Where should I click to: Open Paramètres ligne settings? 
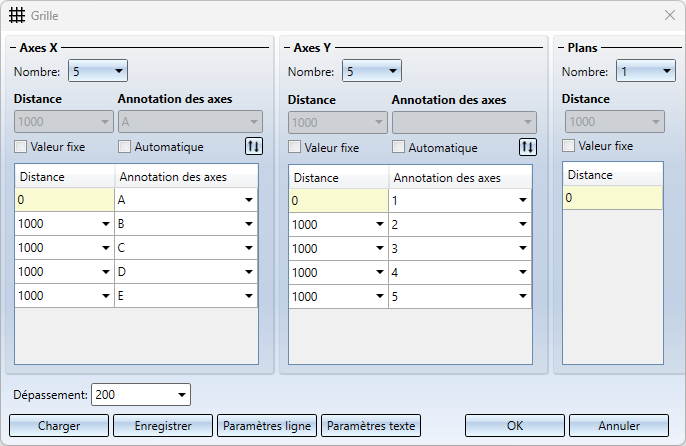coord(267,426)
